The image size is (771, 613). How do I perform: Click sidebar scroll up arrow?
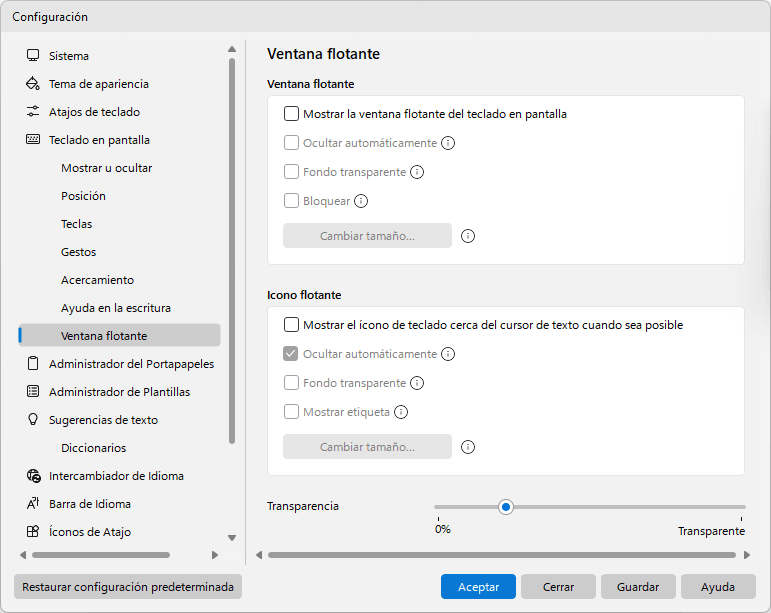click(x=232, y=49)
